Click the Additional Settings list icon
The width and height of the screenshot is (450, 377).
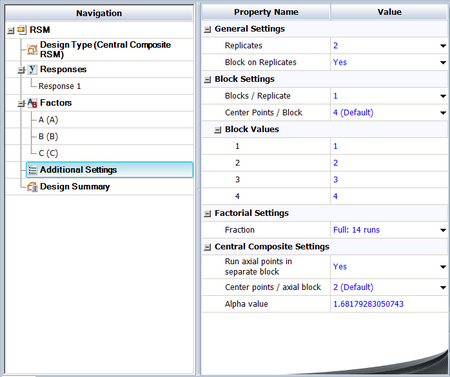click(32, 170)
